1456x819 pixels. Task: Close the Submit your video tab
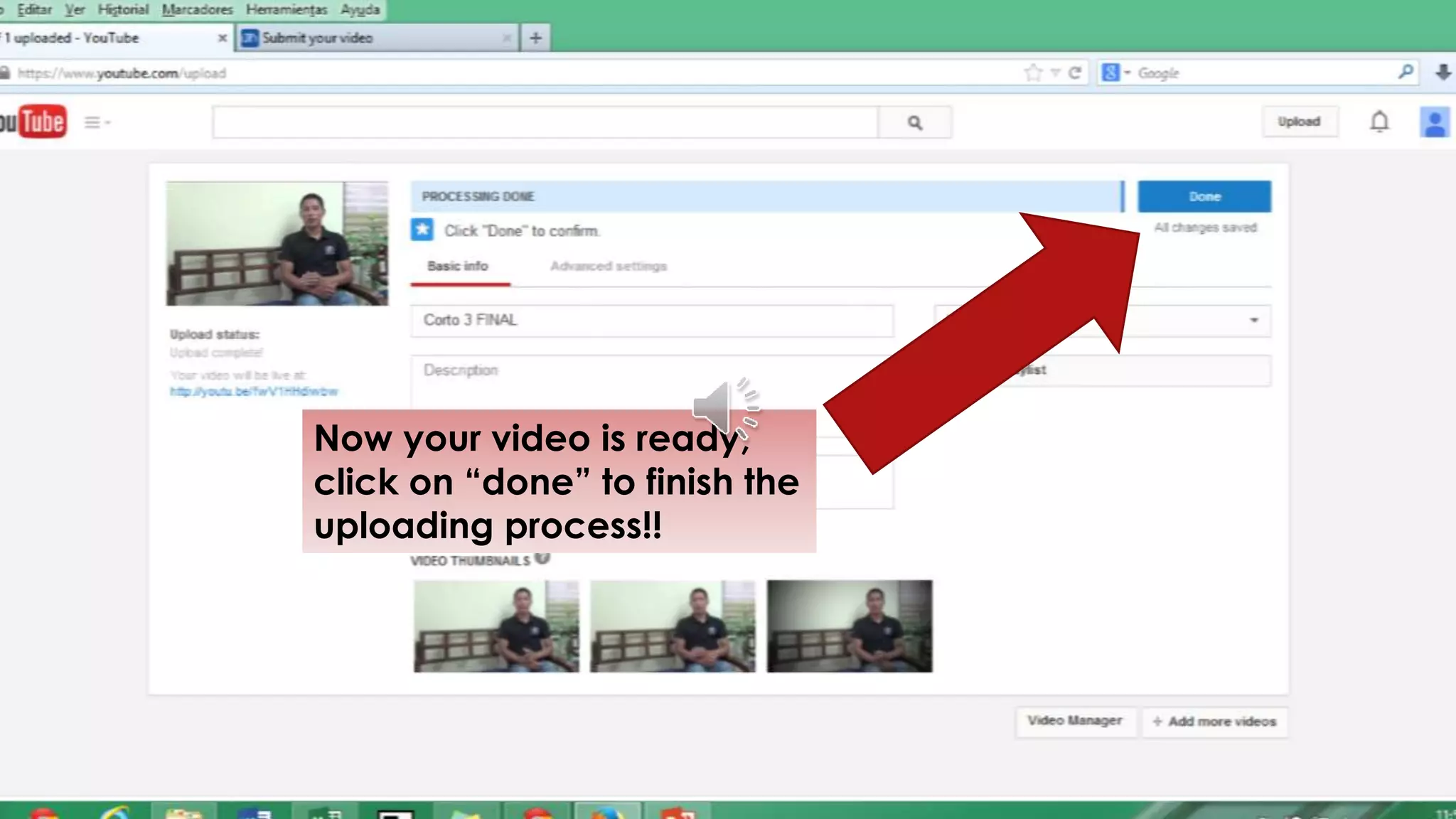[x=506, y=38]
